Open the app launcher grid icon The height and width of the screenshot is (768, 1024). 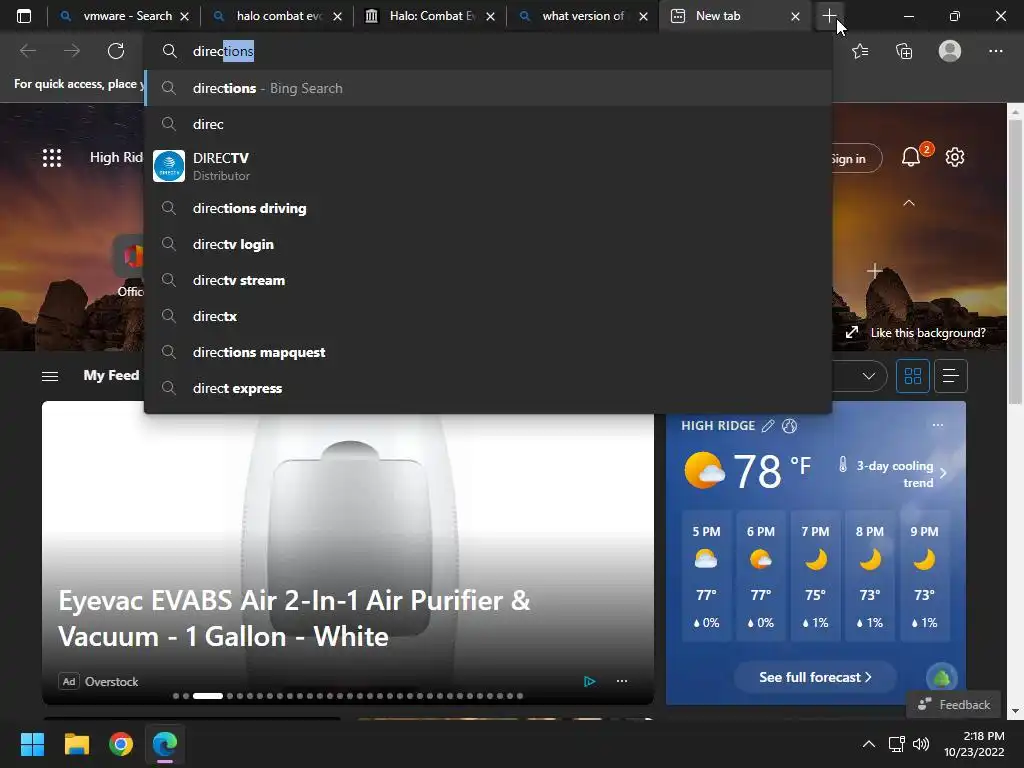click(52, 157)
